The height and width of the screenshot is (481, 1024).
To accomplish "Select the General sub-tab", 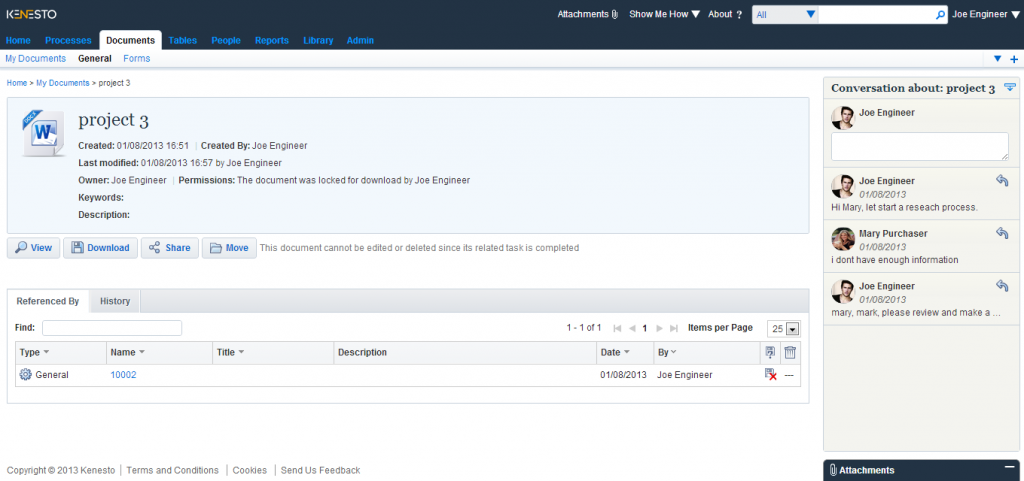I will click(95, 59).
